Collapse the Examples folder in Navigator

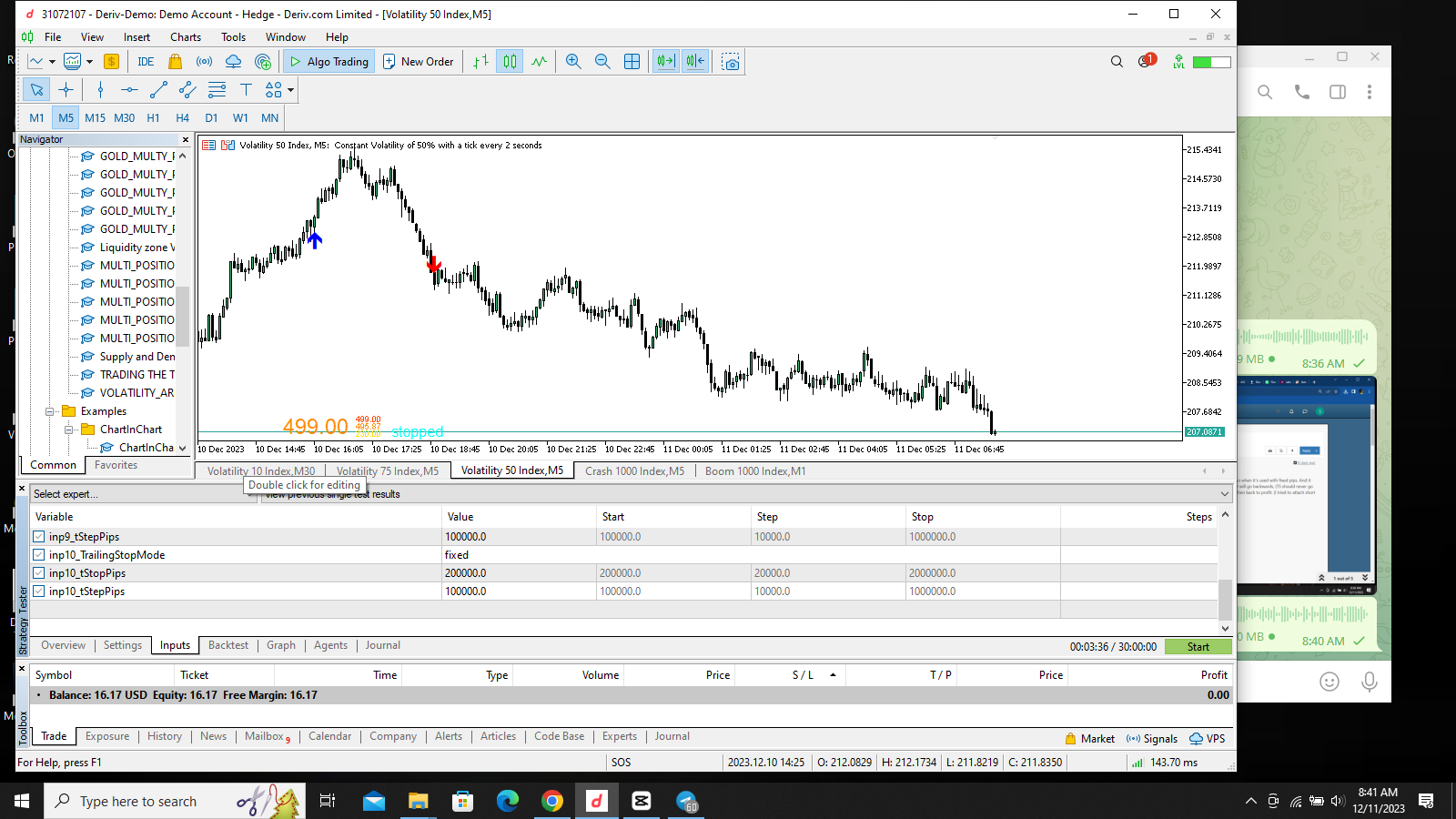pos(51,411)
